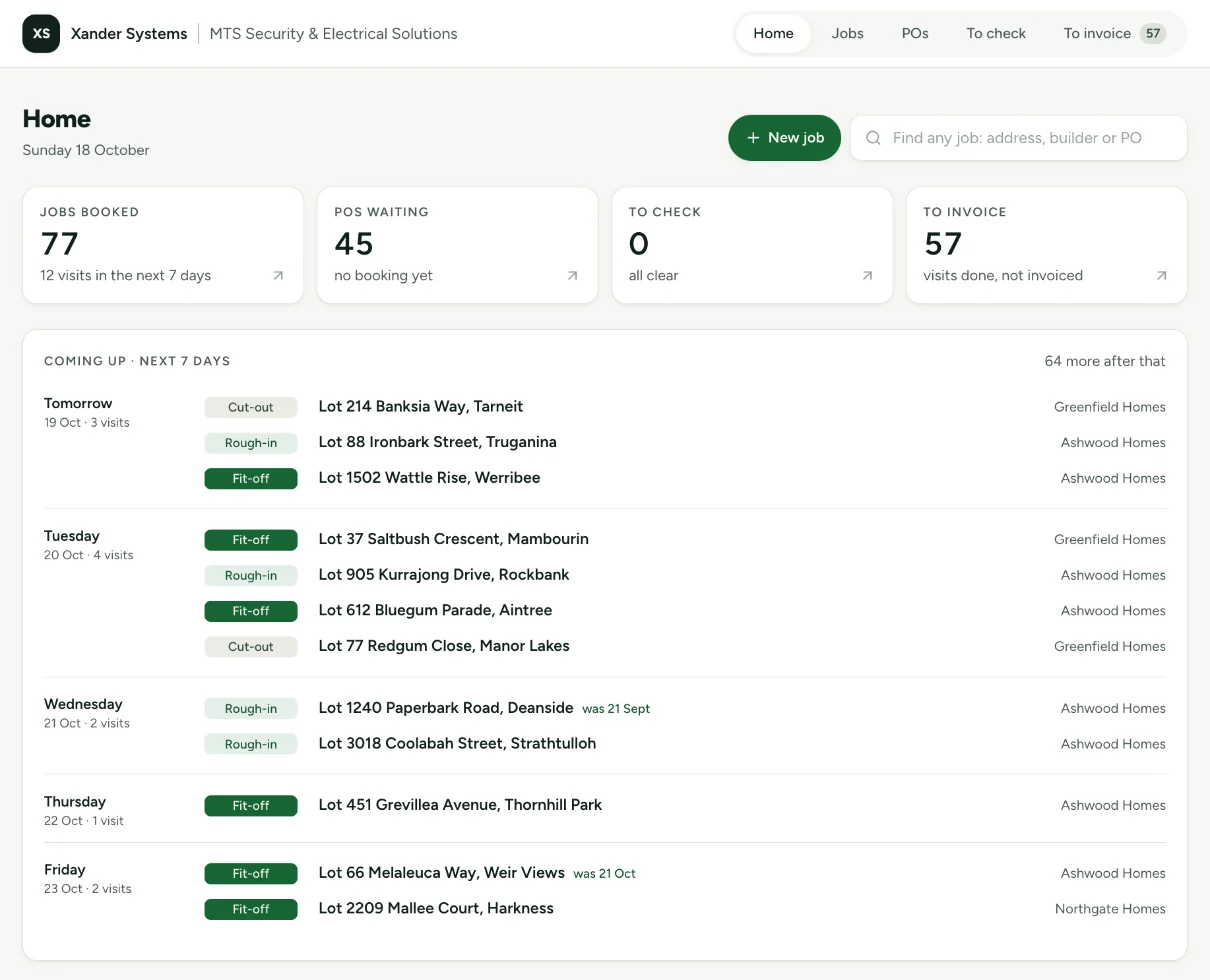Click the Rough-in tag for Coolabah Street

(251, 744)
